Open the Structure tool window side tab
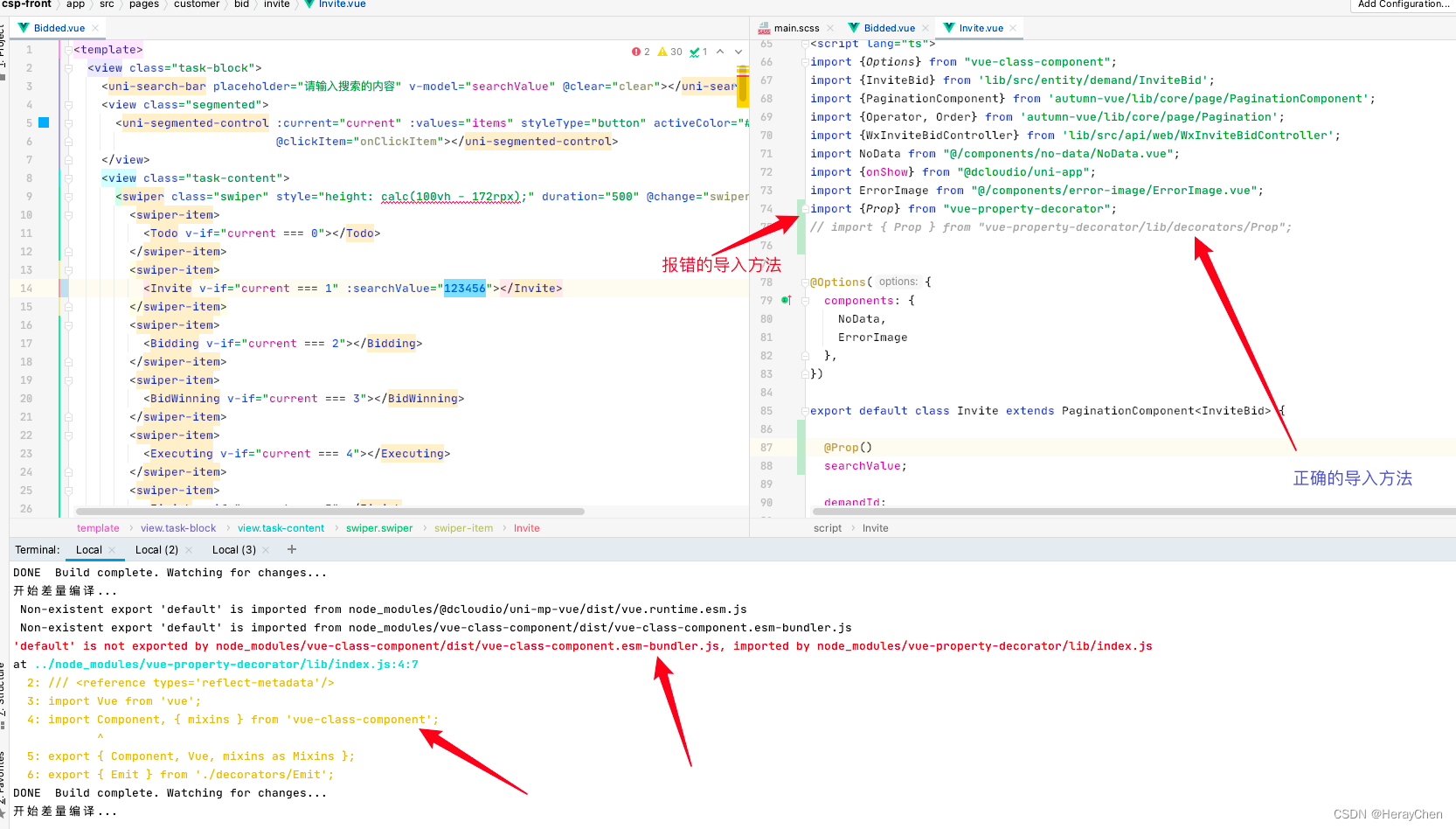1456x829 pixels. (3, 695)
